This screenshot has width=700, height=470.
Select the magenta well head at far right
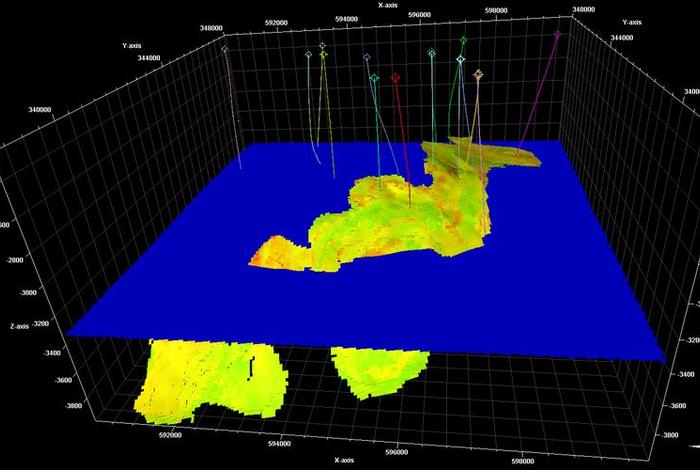(557, 33)
